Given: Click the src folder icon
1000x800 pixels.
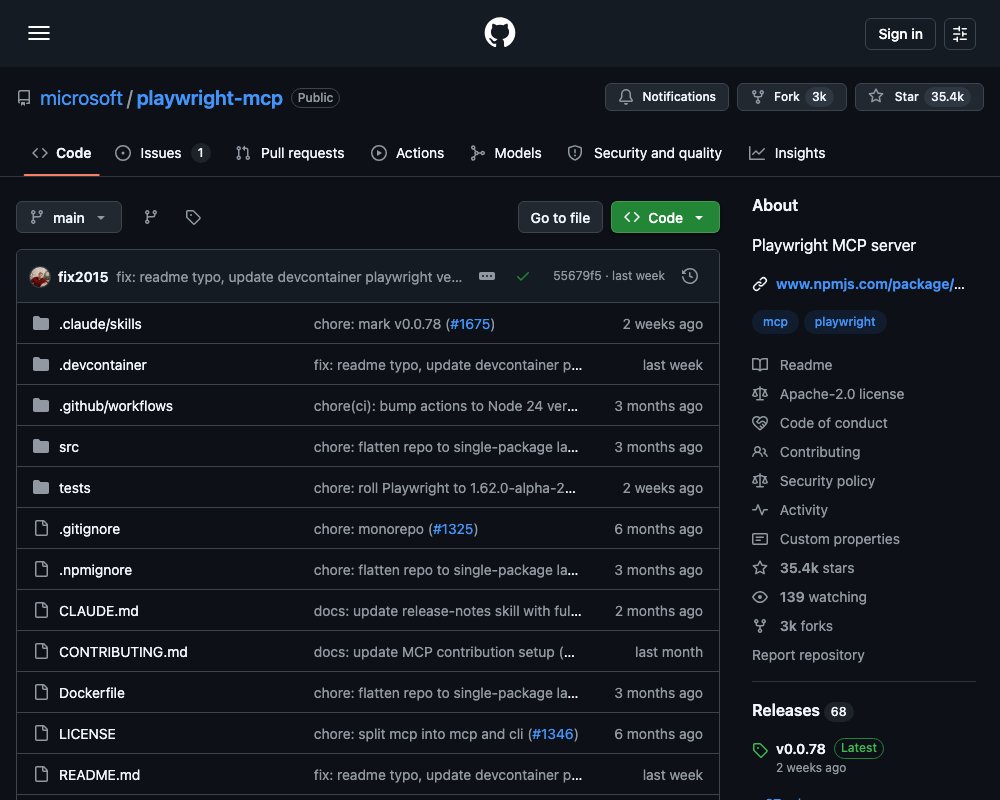Looking at the screenshot, I should 41,447.
